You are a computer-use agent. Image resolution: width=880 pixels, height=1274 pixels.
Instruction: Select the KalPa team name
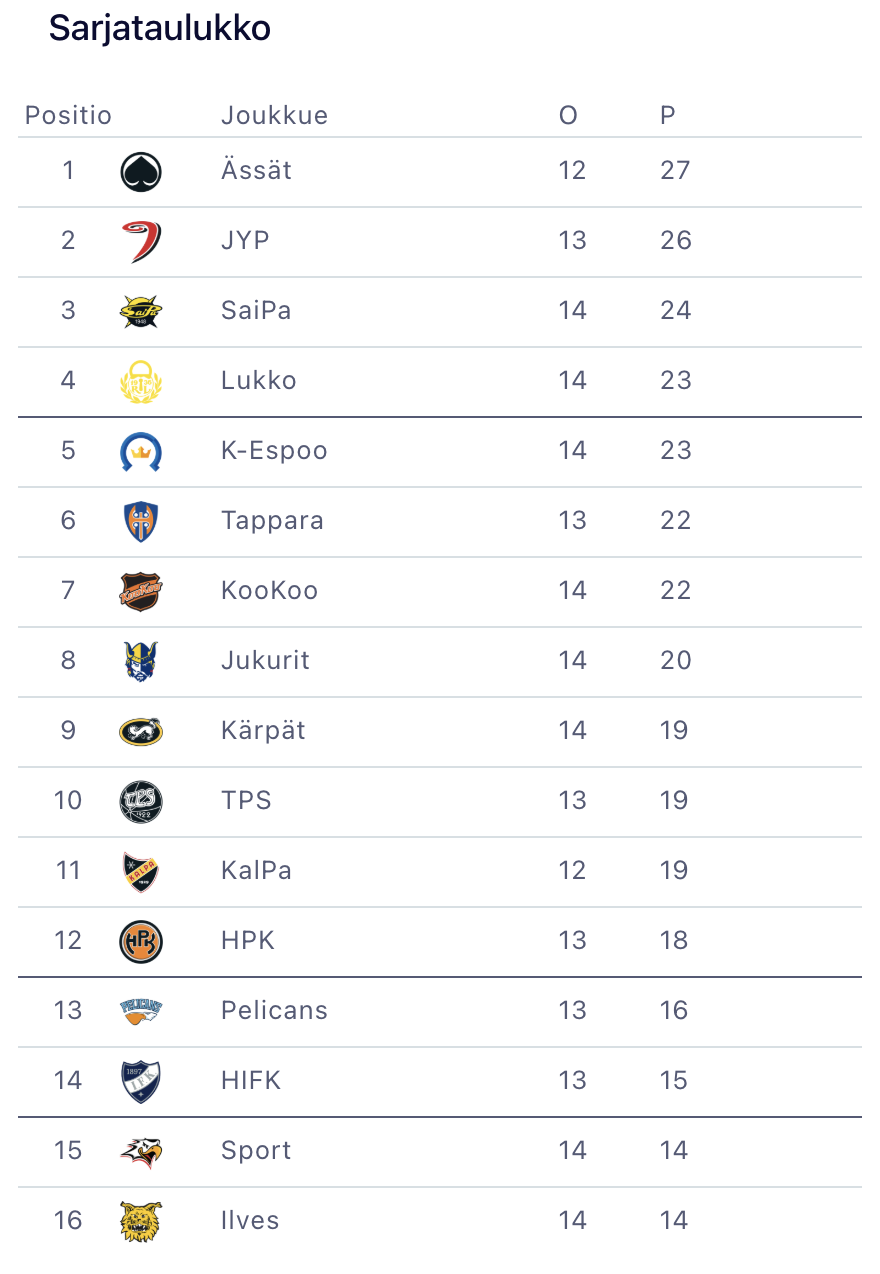tap(256, 870)
